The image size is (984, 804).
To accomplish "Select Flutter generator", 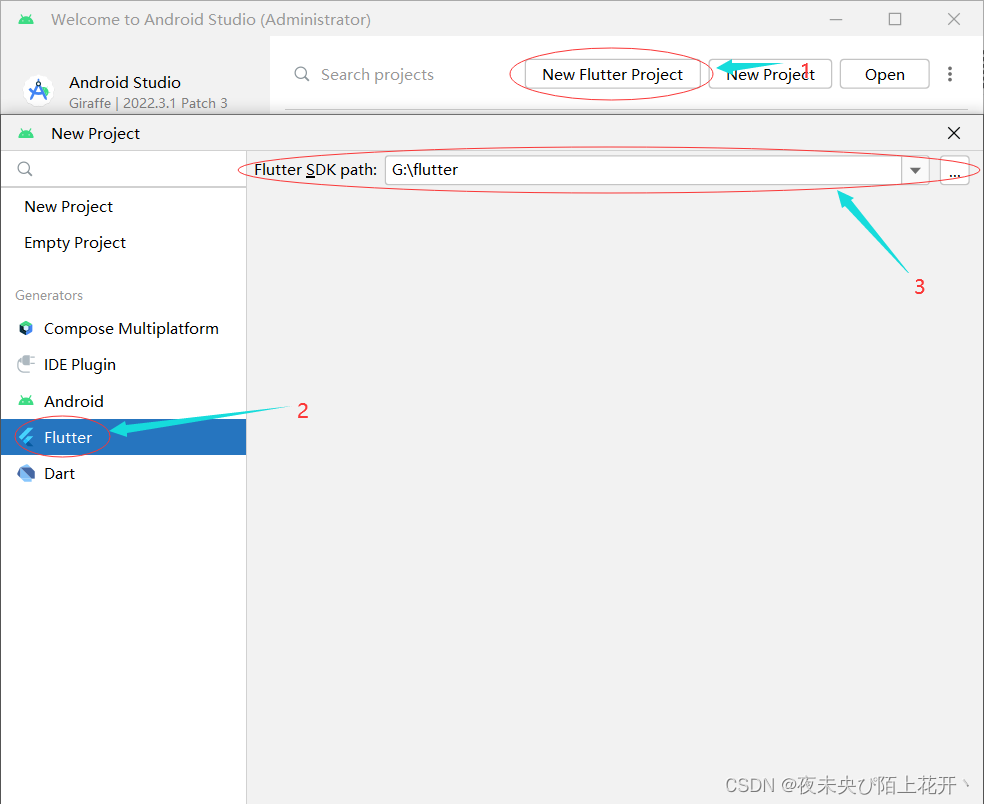I will coord(124,437).
